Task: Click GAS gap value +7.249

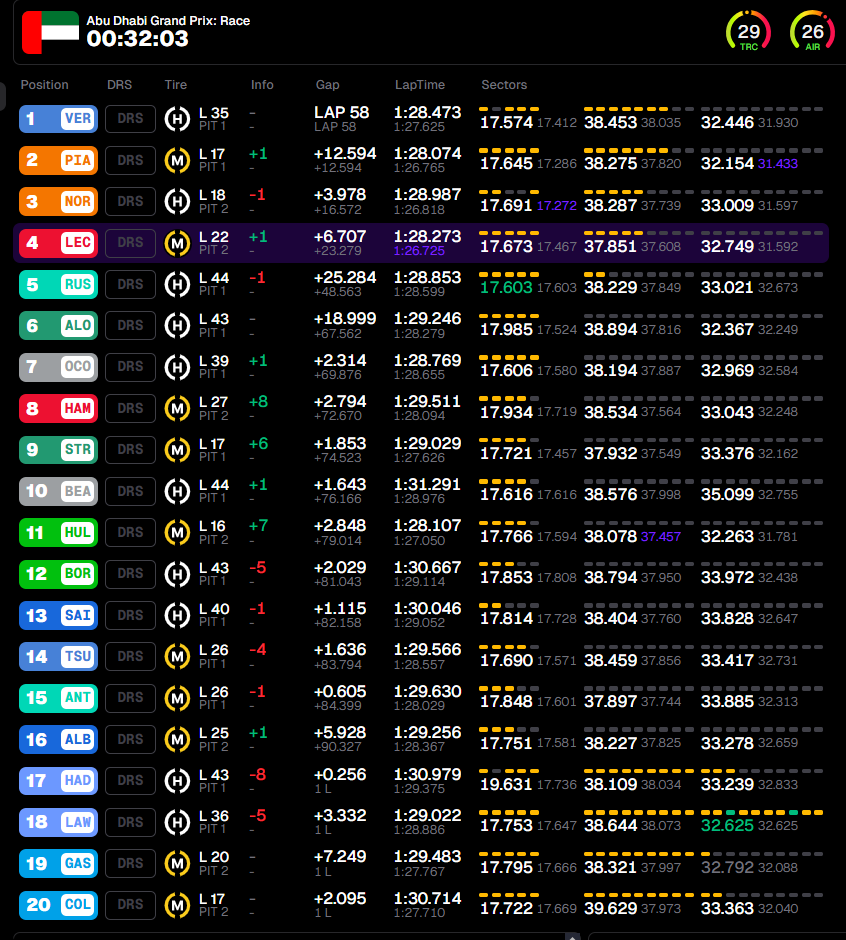Action: coord(340,857)
